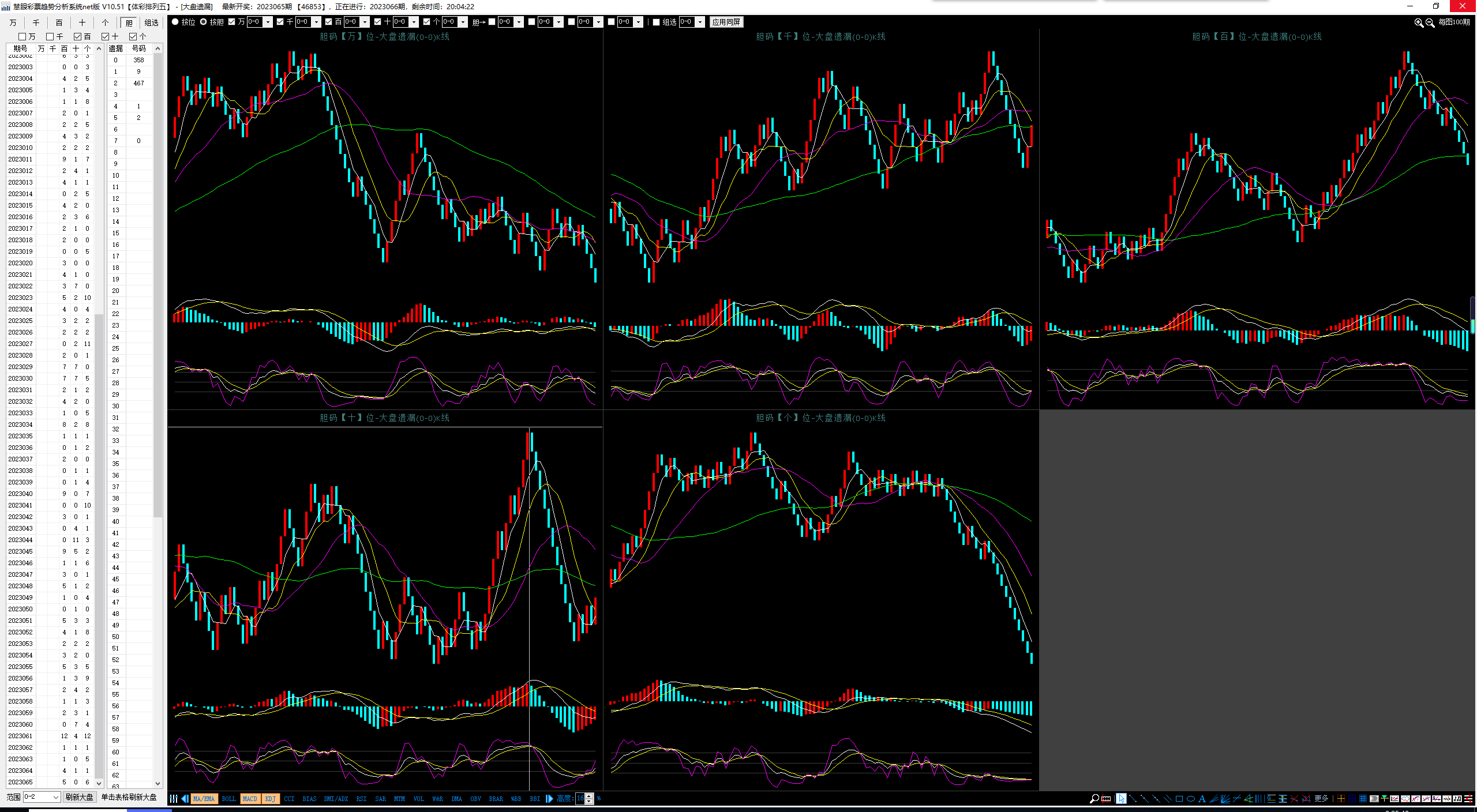This screenshot has height=812, width=1477.
Task: Toggle the 组选 checkbox in top toolbar
Action: [656, 22]
